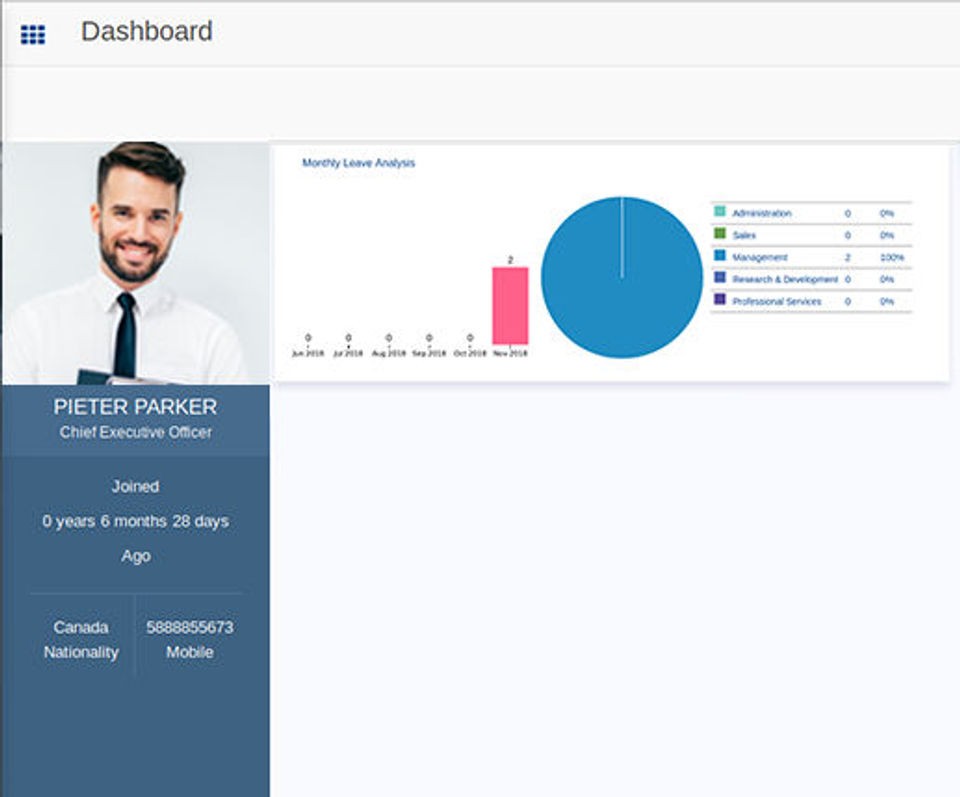This screenshot has width=960, height=797.
Task: Click the Canada nationality field
Action: click(x=81, y=627)
